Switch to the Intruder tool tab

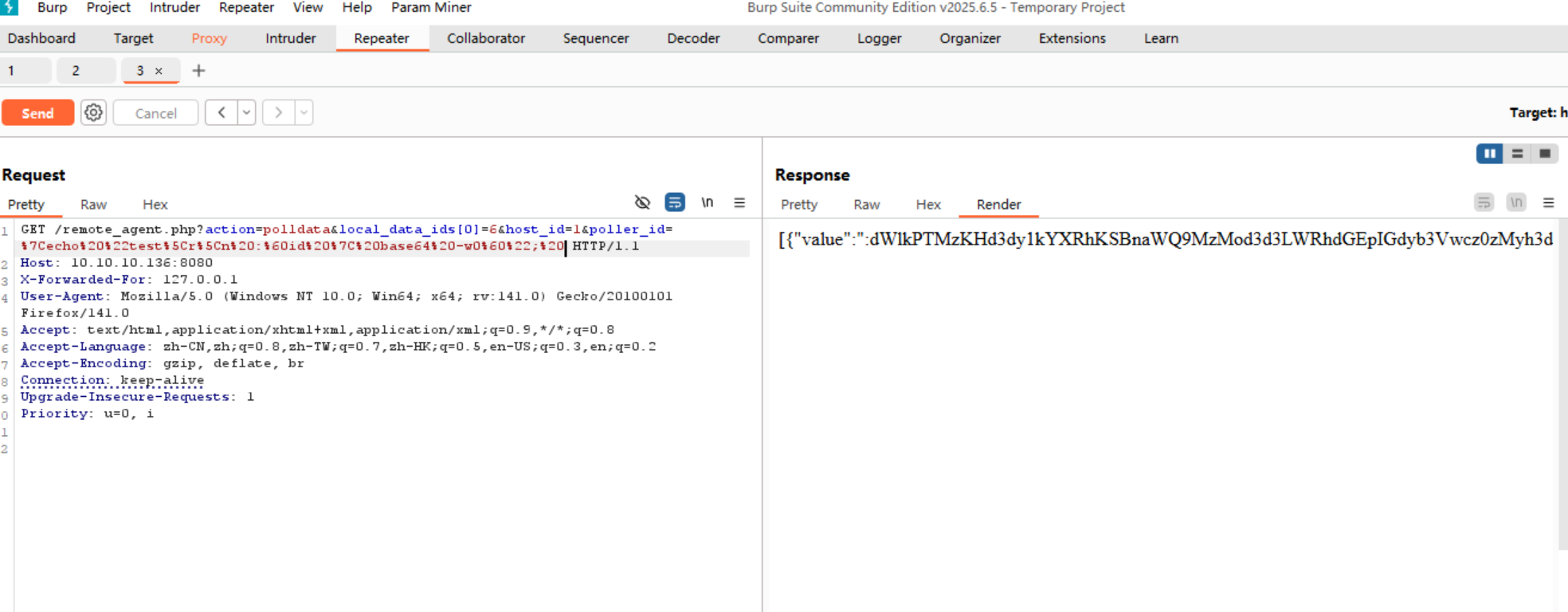[290, 38]
